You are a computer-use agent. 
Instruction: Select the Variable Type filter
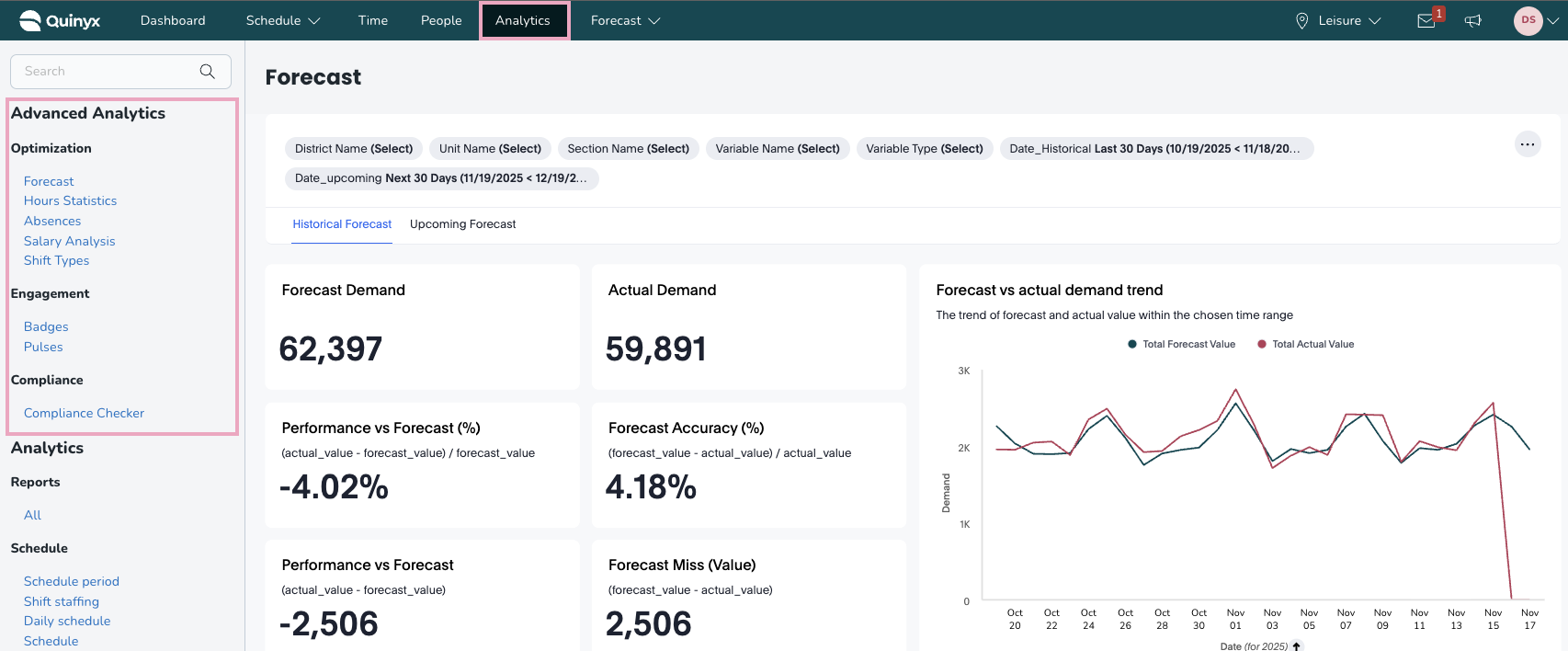(x=924, y=149)
